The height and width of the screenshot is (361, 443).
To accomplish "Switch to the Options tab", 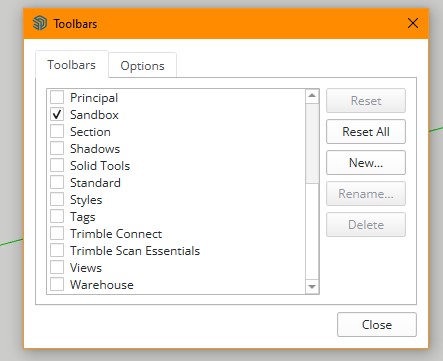I will pyautogui.click(x=142, y=65).
